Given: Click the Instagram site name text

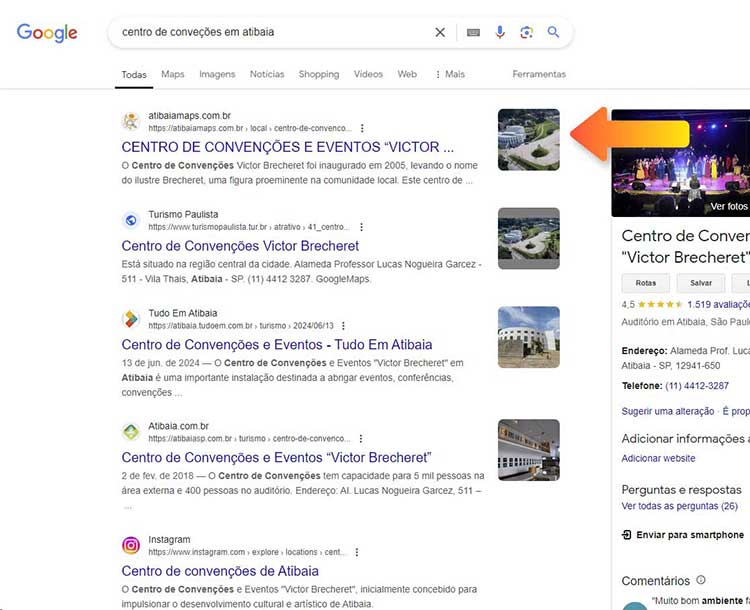Looking at the screenshot, I should [x=169, y=540].
